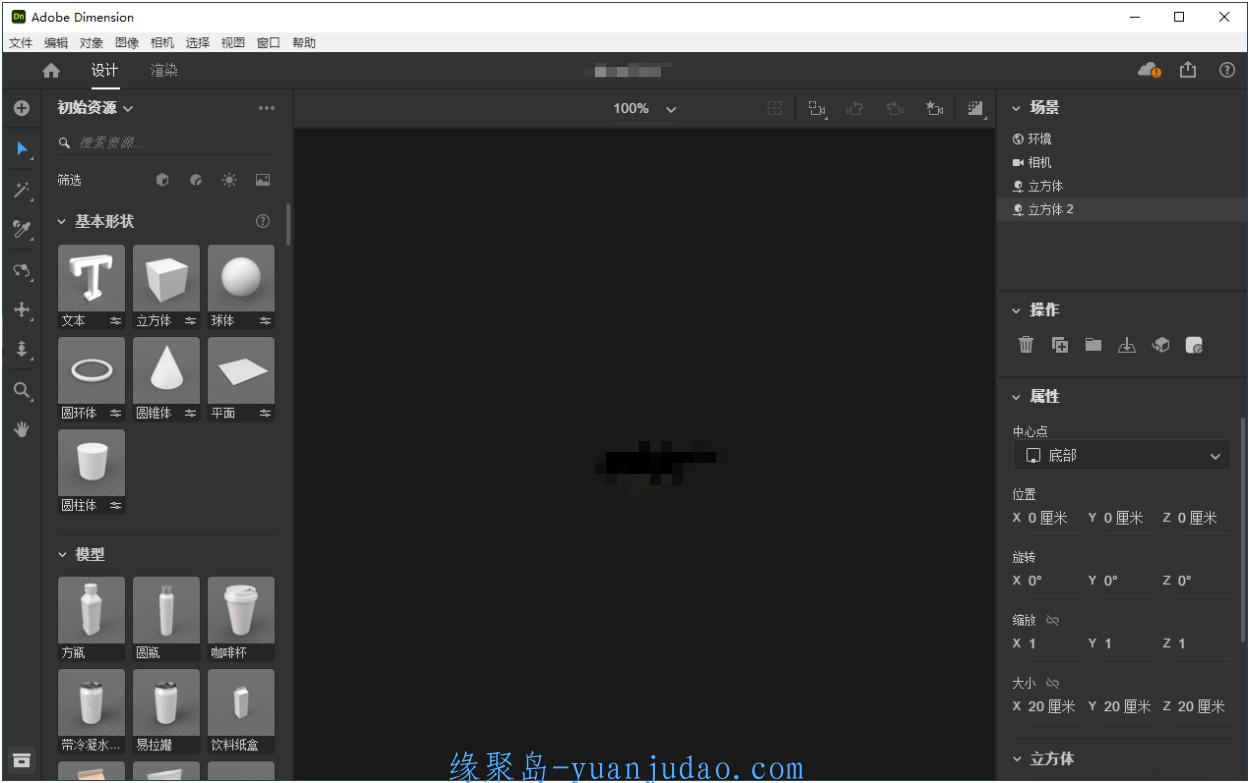Select the Sampler eyedropper tool
Viewport: 1250px width, 783px height.
click(x=20, y=229)
